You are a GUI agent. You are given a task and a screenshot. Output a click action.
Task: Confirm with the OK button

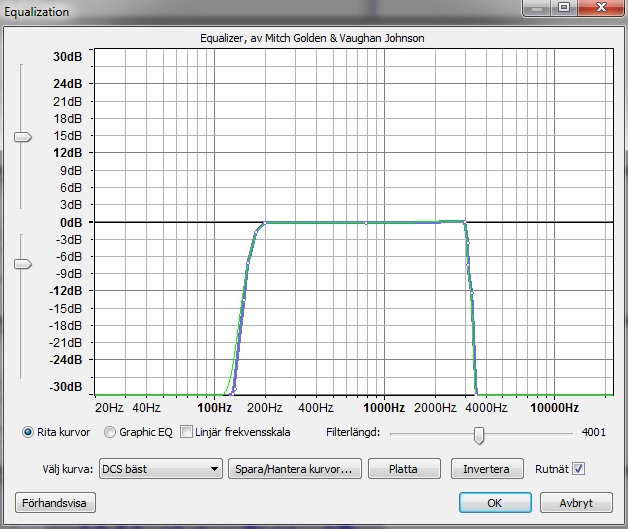[495, 503]
